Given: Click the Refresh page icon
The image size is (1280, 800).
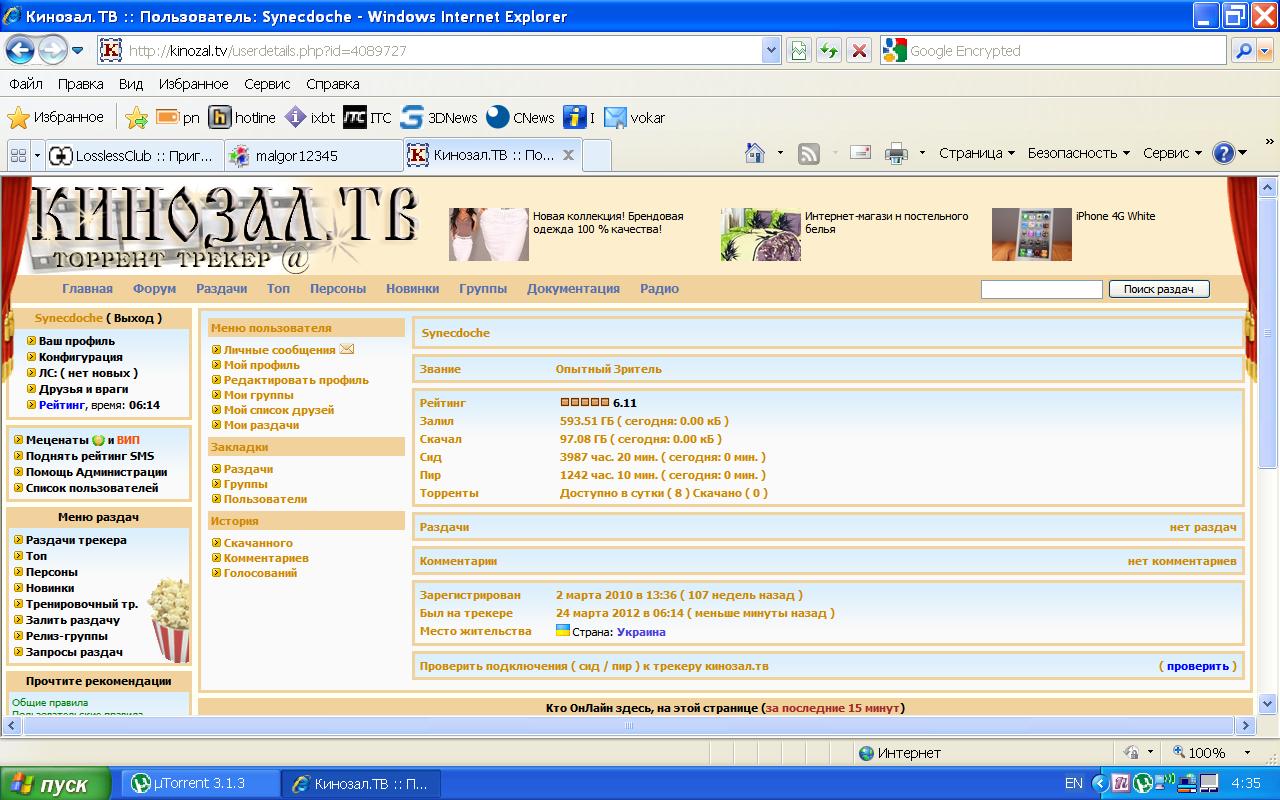Looking at the screenshot, I should pos(828,50).
